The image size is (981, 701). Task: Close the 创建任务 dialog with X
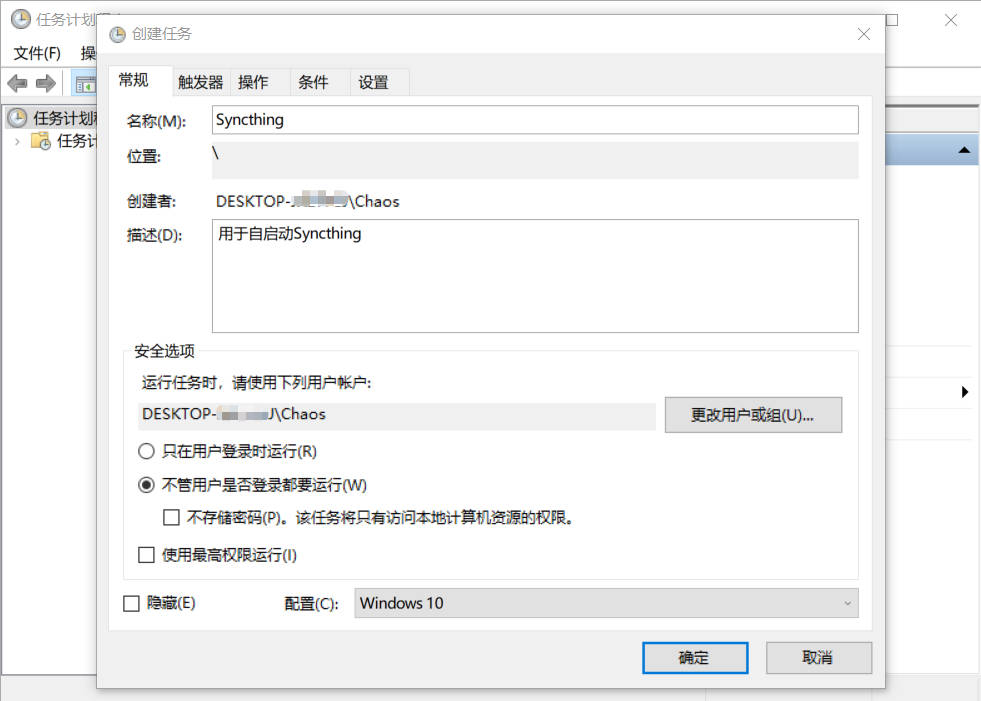tap(864, 34)
